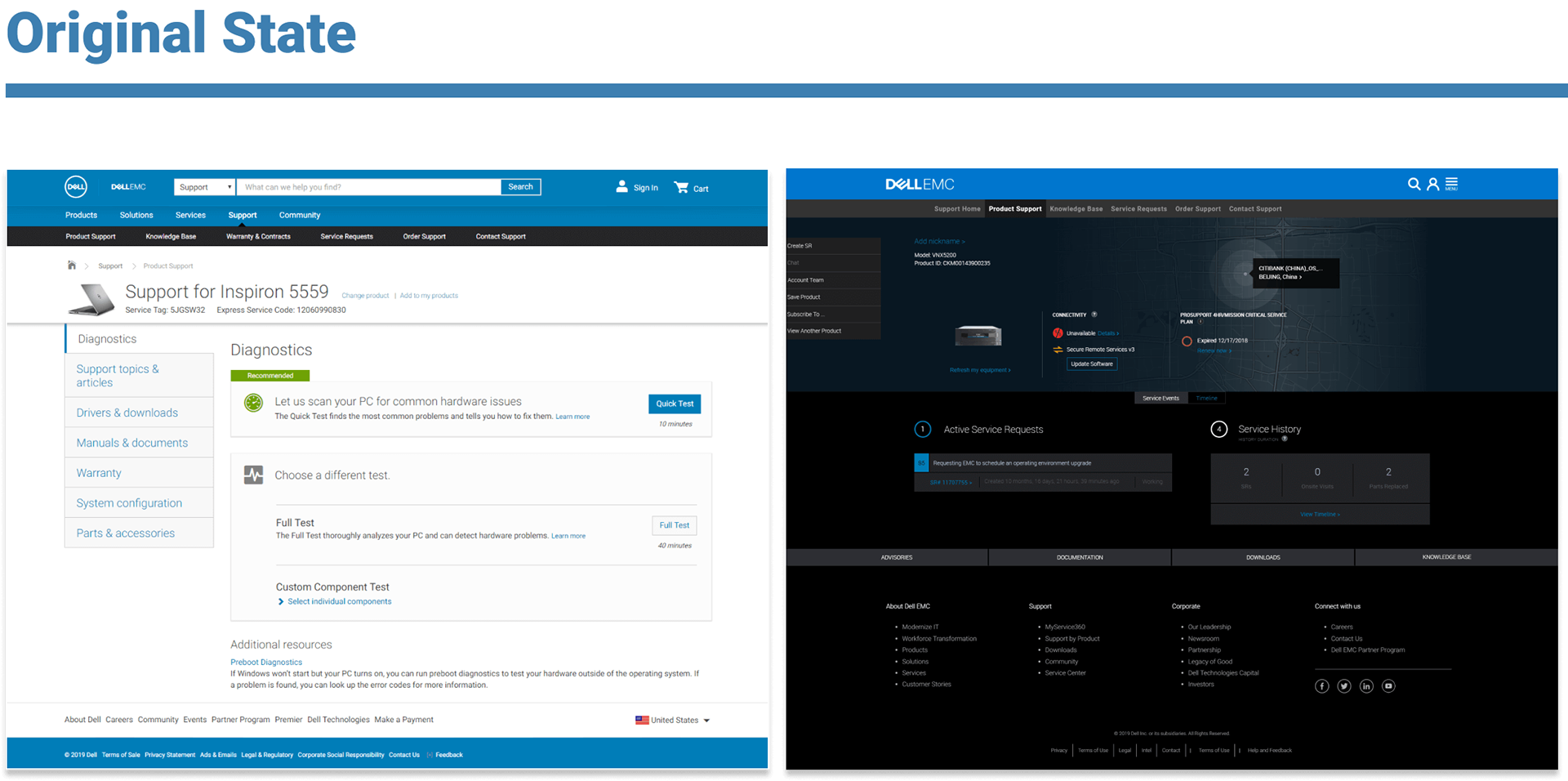Click the help icon beside HISTORY DURATION
This screenshot has height=781, width=1568.
(x=1285, y=439)
